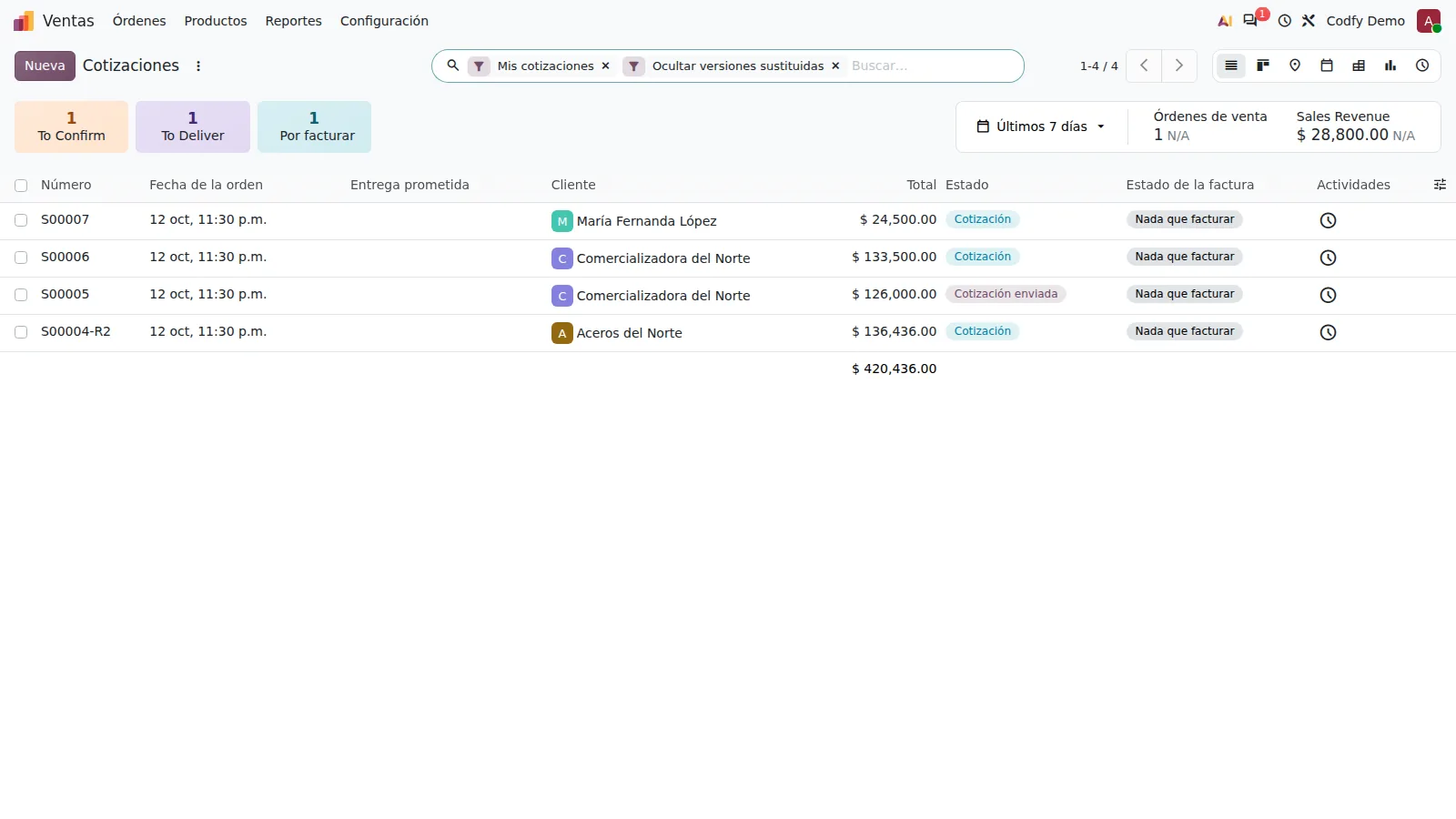Switch to map view
This screenshot has height=819, width=1456.
(x=1295, y=66)
